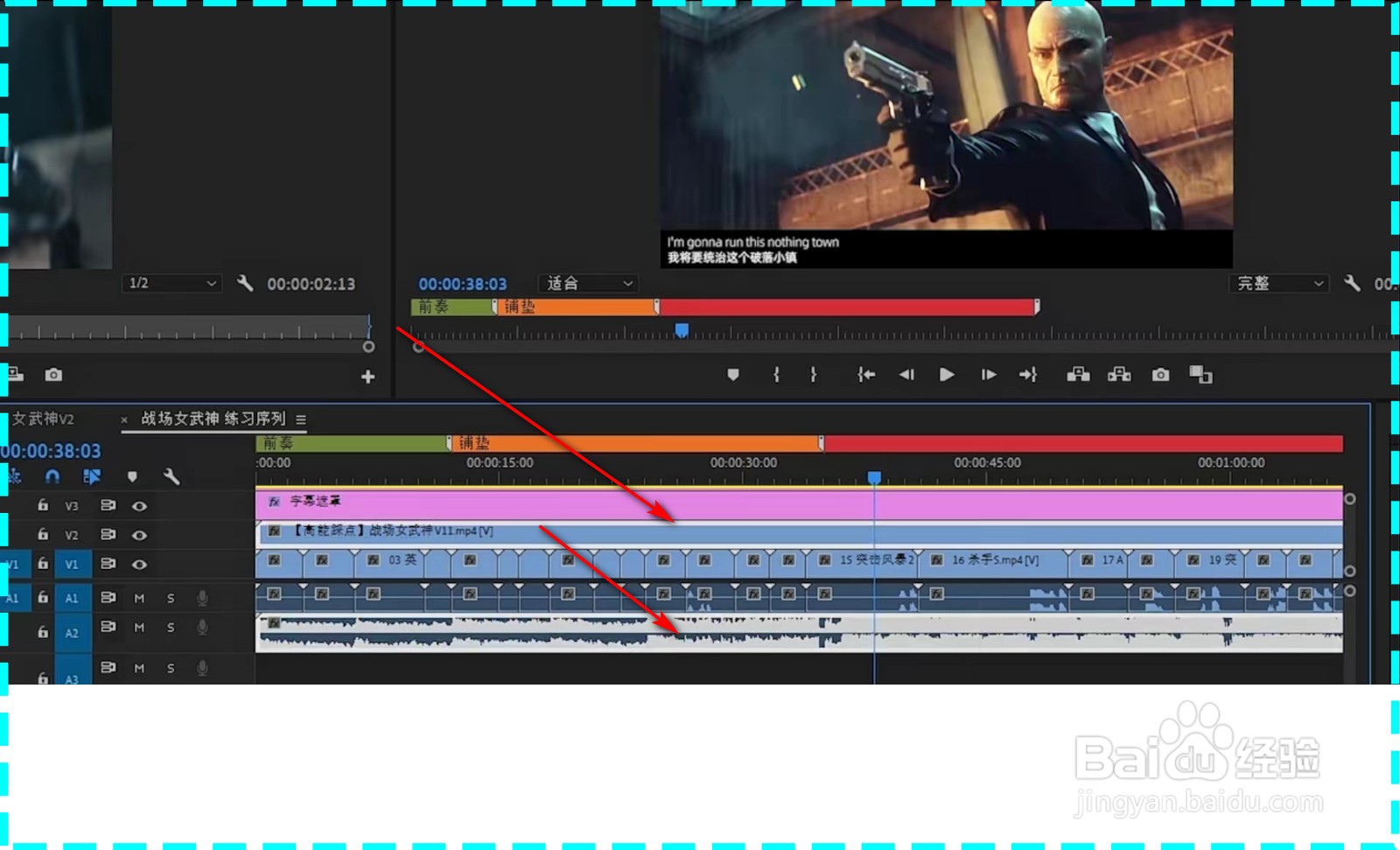Lock track A2

(x=43, y=631)
